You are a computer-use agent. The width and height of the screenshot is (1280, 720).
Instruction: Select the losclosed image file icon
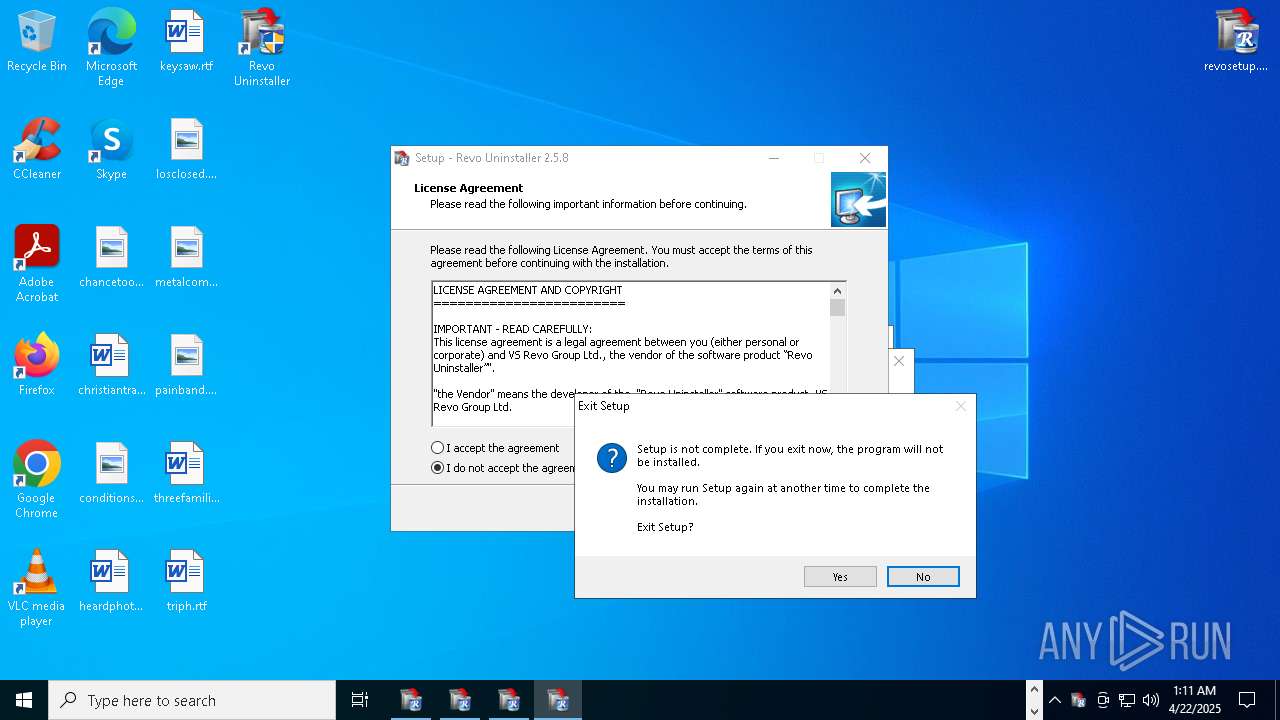tap(186, 150)
